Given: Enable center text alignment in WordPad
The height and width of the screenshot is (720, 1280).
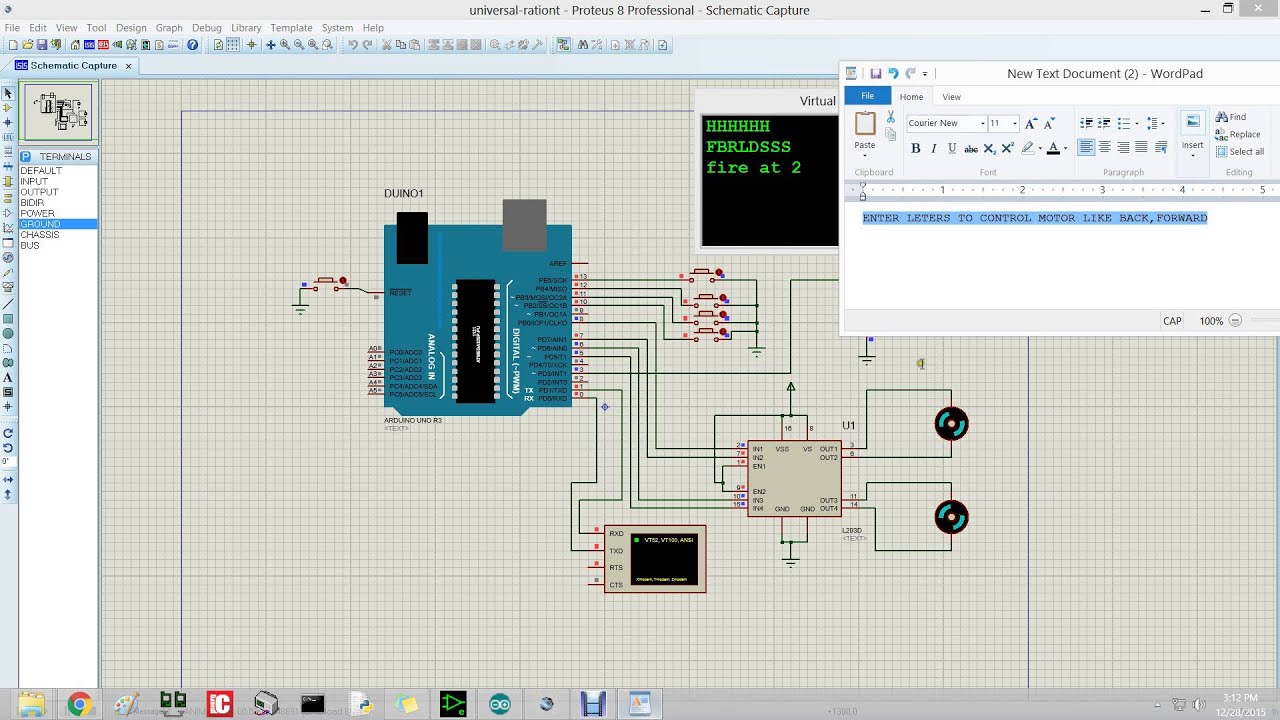Looking at the screenshot, I should pos(1104,147).
